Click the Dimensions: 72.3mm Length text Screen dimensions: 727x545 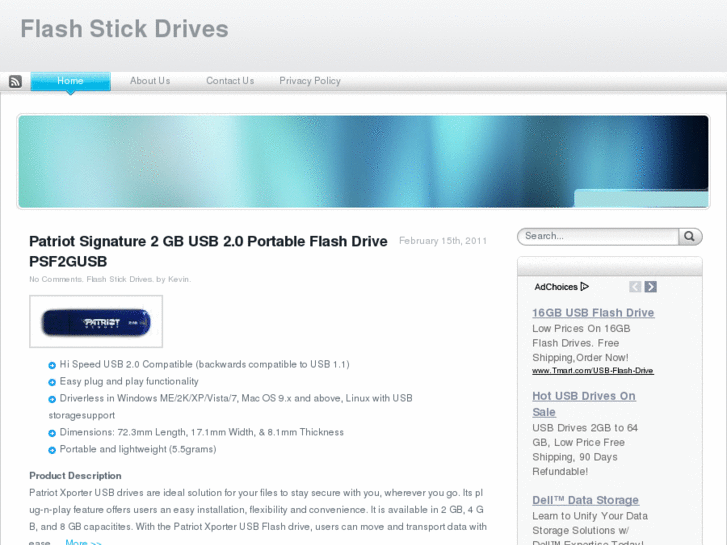click(x=202, y=432)
